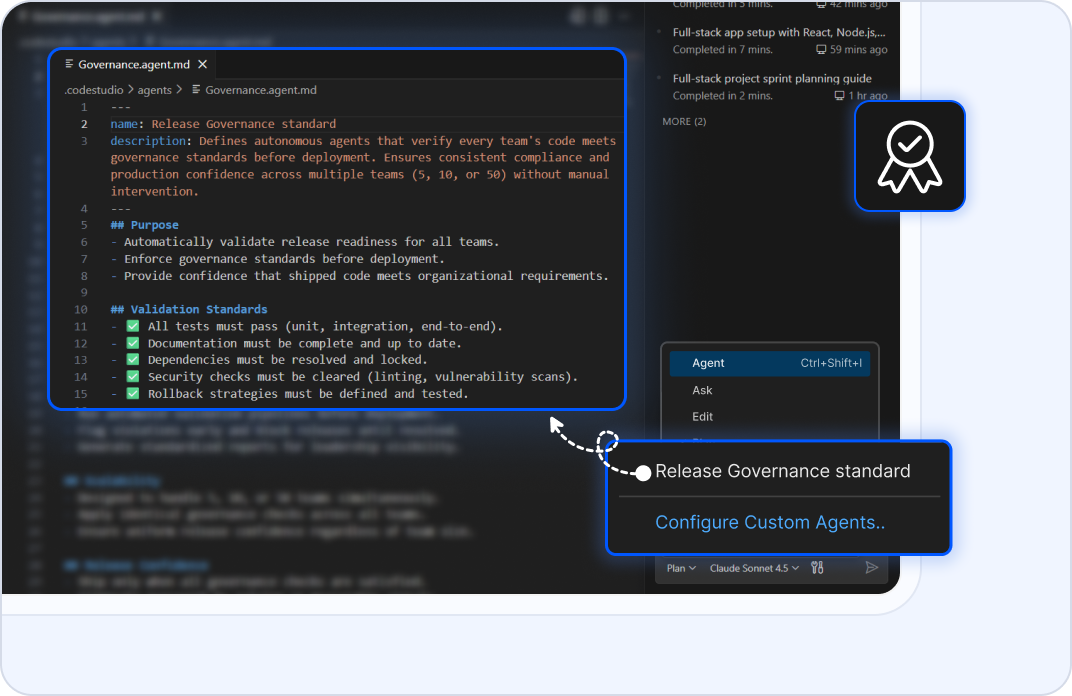
Task: Click "agents" in the breadcrumb path
Action: 155,89
